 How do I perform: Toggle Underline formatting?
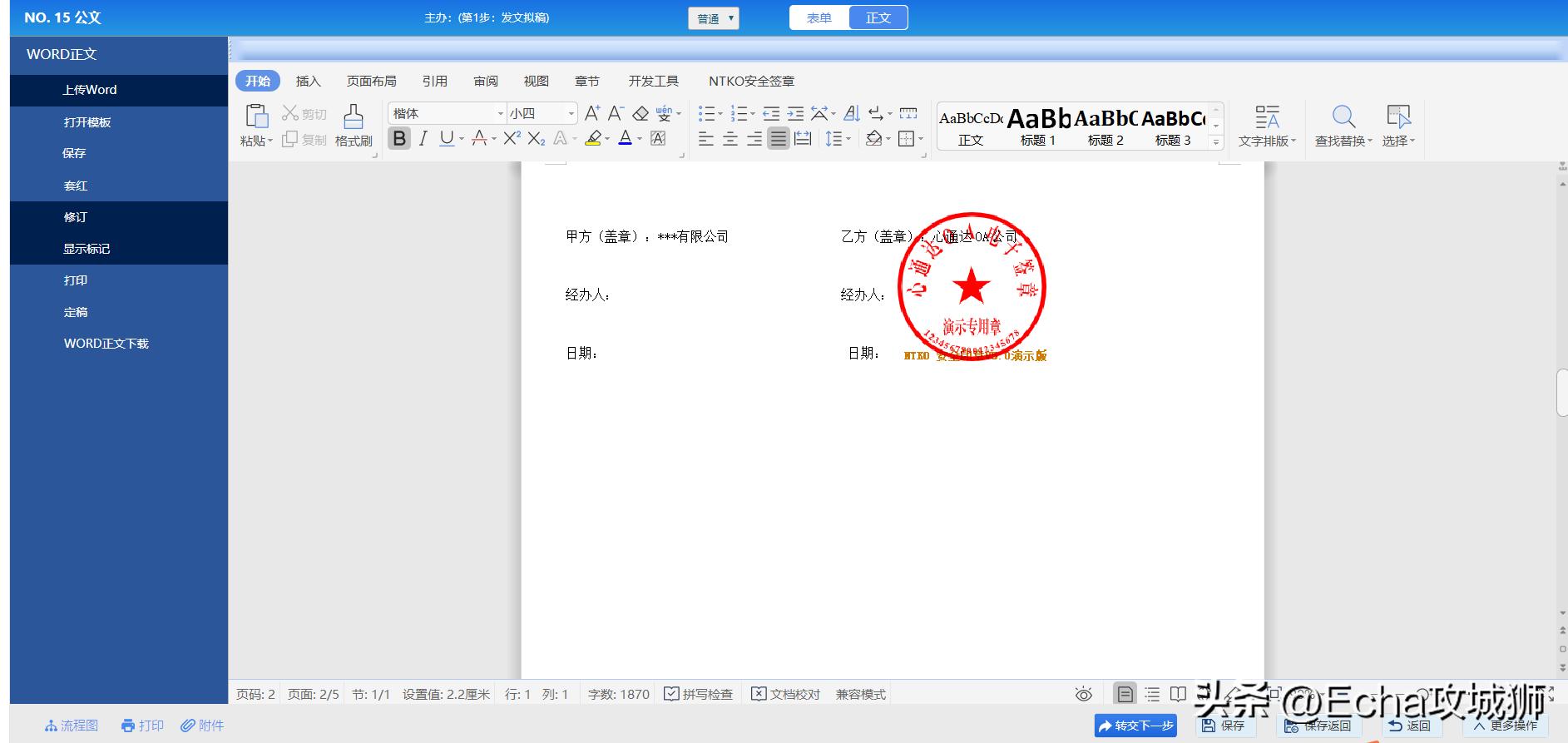(x=447, y=138)
